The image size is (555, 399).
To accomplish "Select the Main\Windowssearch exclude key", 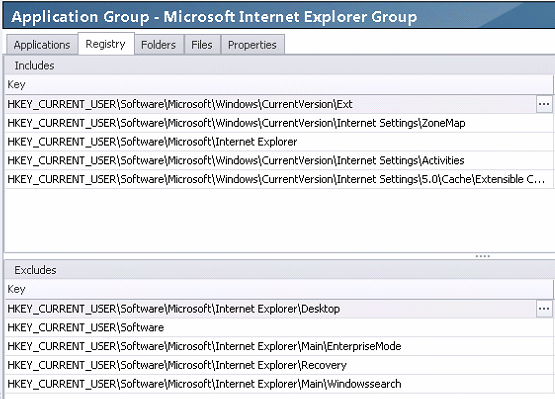I will pyautogui.click(x=279, y=384).
